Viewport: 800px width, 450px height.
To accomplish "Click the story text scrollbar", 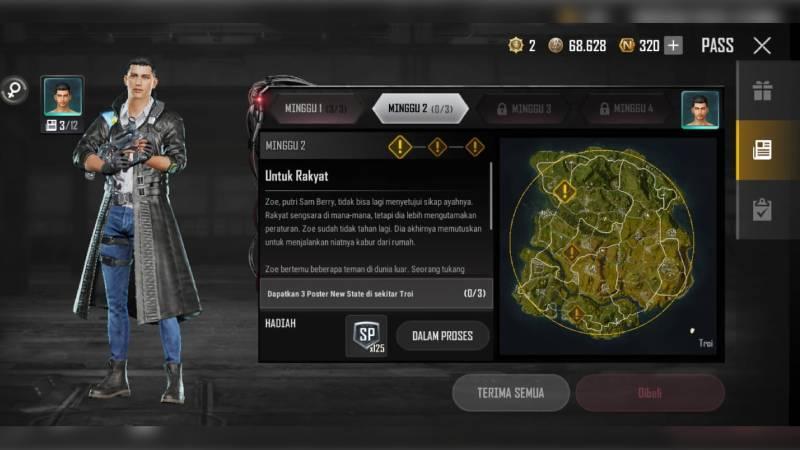I will [x=491, y=196].
